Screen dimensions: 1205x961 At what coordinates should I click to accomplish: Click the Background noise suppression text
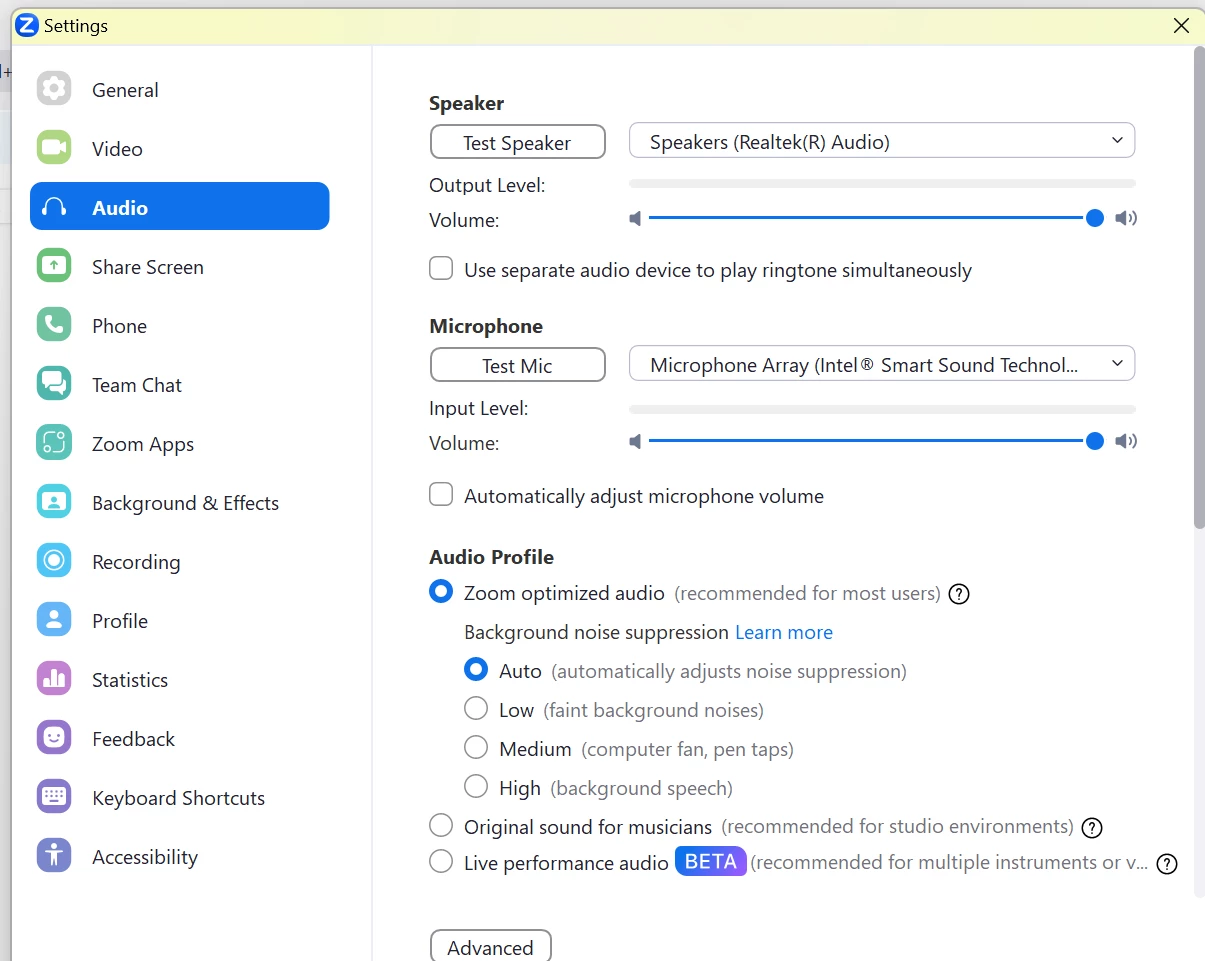[x=596, y=632]
